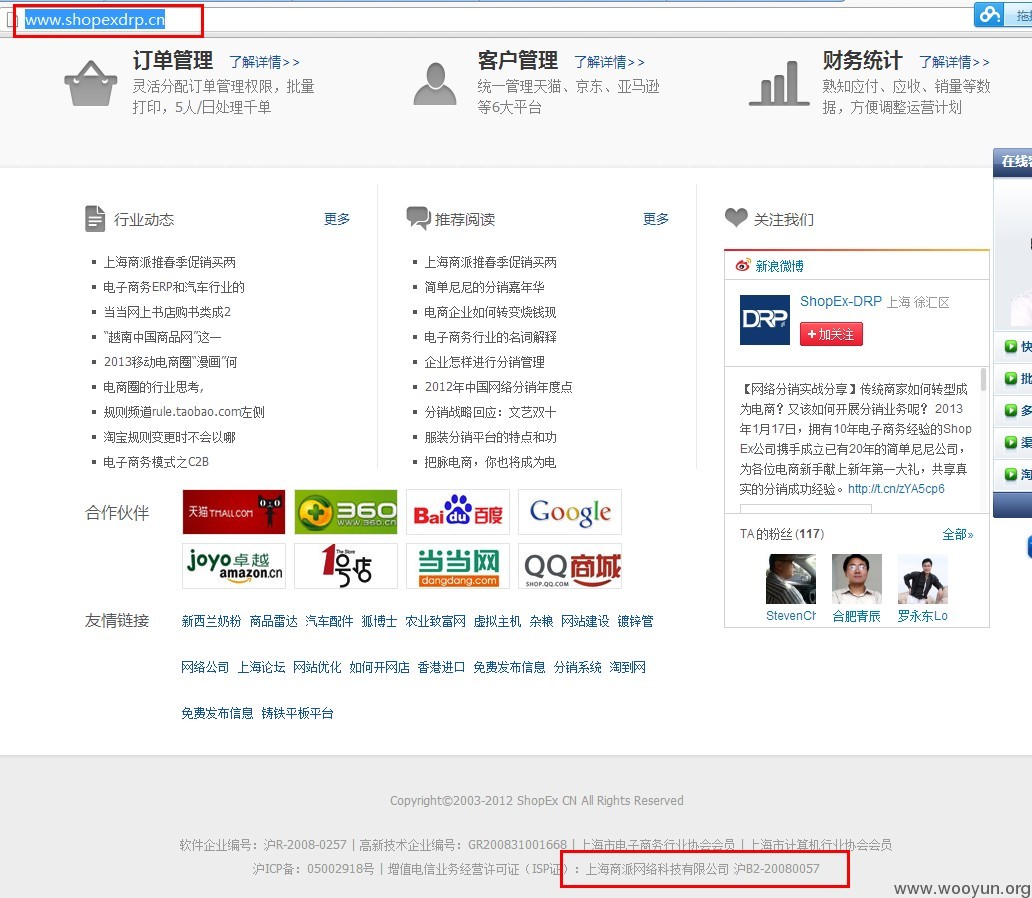This screenshot has width=1032, height=898.
Task: Click the customer management person icon
Action: [434, 84]
